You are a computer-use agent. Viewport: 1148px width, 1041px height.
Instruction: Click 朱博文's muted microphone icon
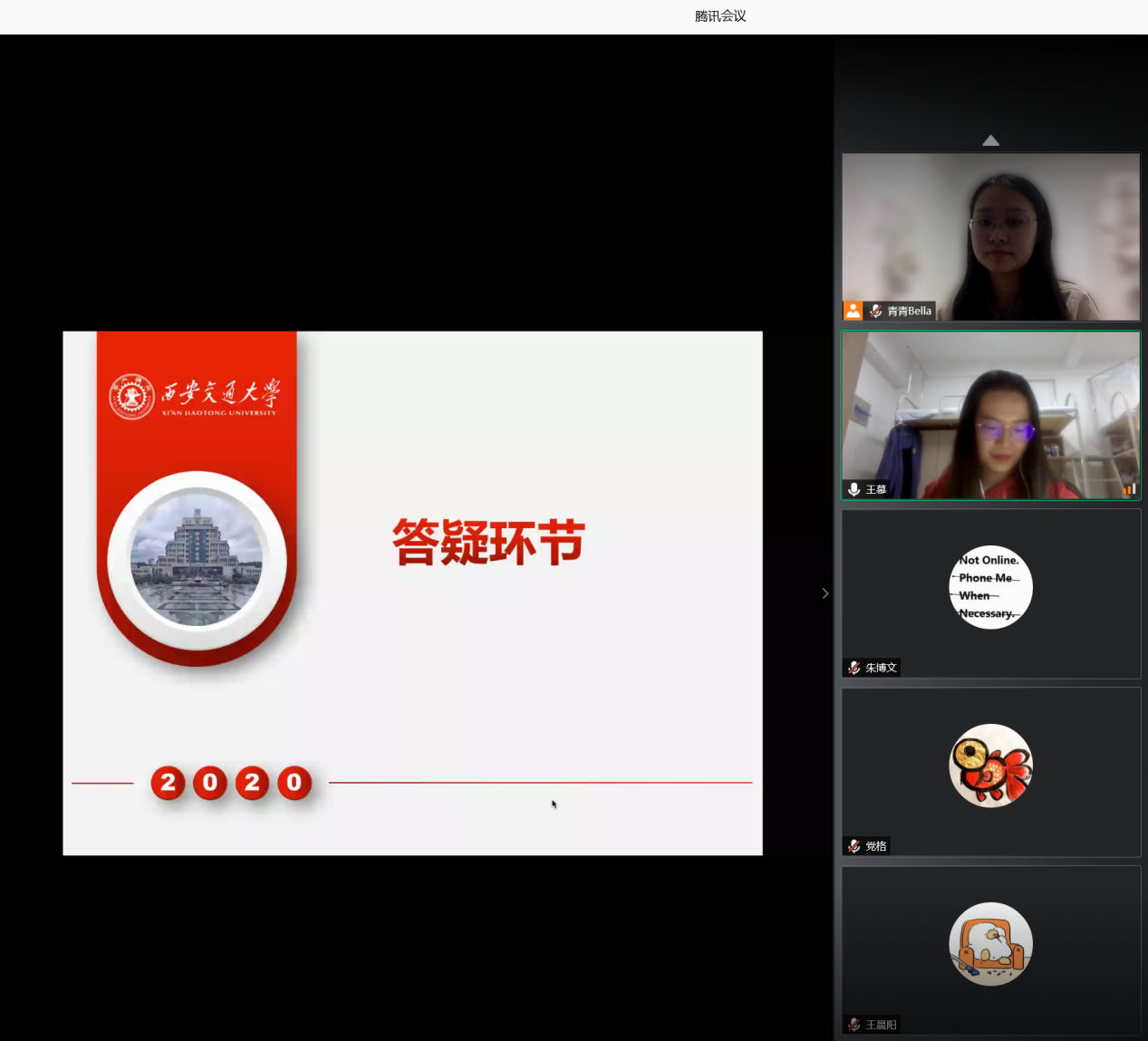854,668
